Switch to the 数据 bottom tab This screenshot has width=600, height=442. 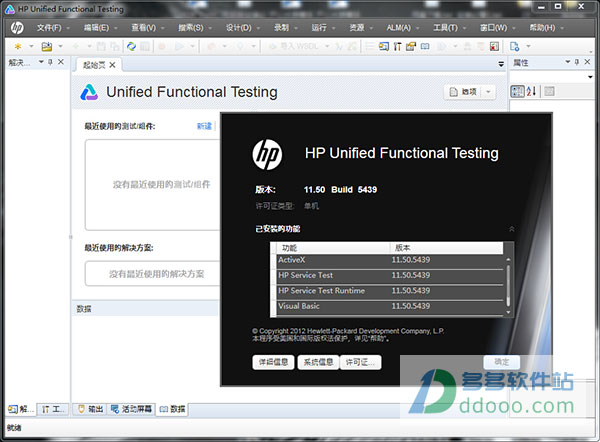pos(172,409)
